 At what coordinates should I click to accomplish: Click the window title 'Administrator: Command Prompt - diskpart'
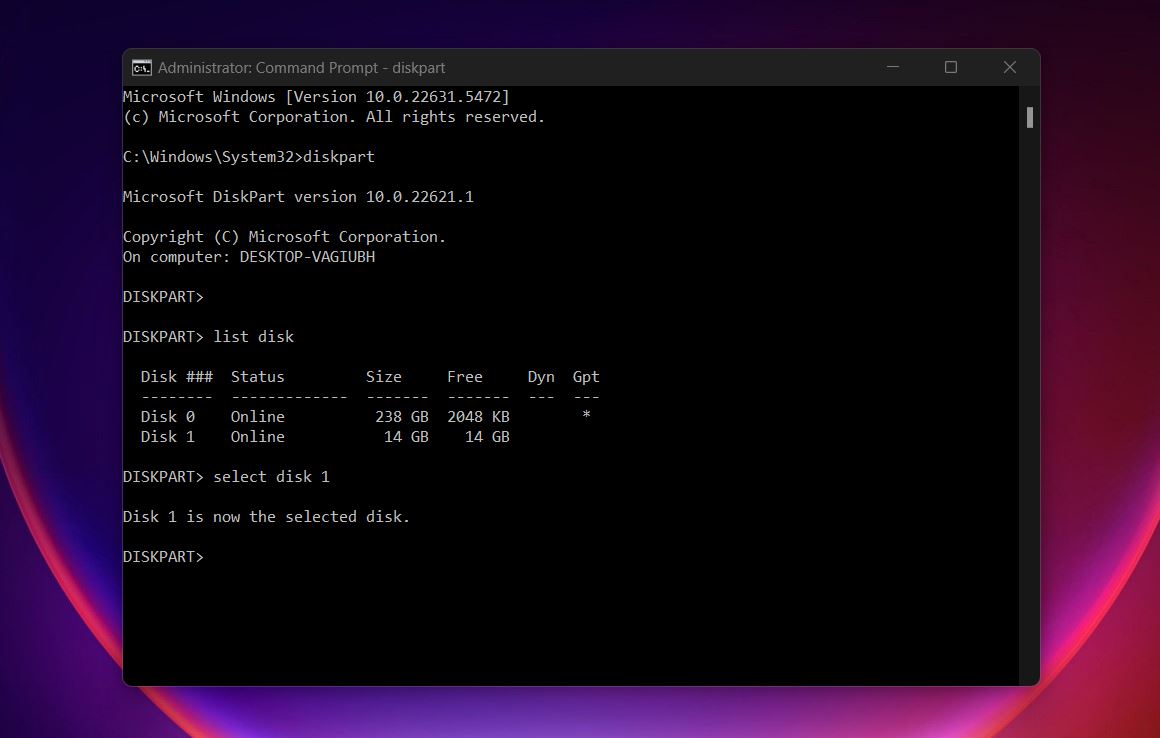[301, 68]
